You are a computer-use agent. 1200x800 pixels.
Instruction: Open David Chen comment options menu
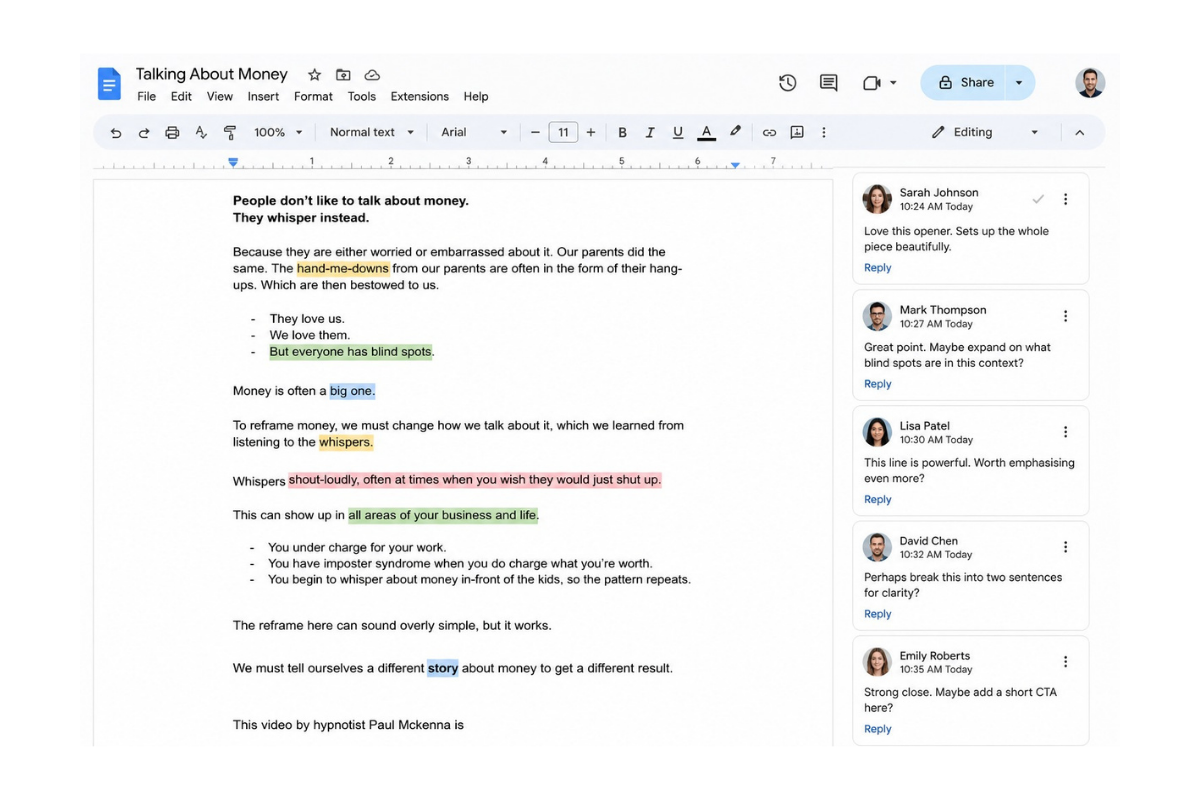click(x=1065, y=547)
